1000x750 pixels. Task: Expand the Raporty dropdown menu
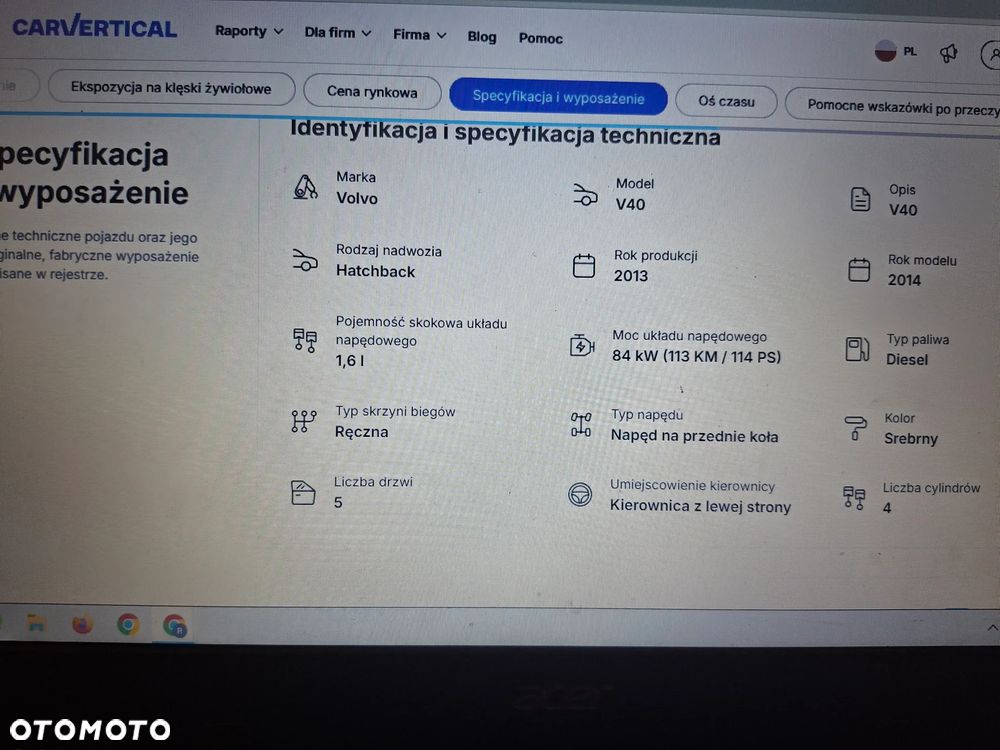(249, 31)
